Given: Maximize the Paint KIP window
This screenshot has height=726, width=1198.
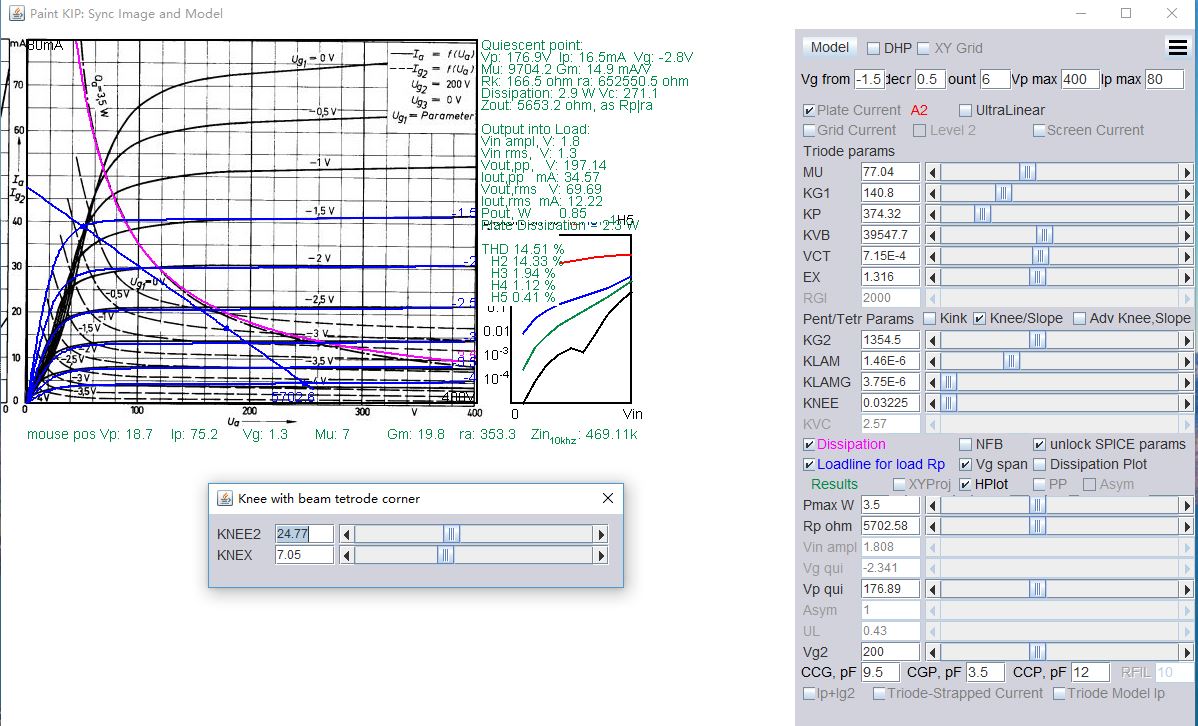Looking at the screenshot, I should click(1126, 13).
